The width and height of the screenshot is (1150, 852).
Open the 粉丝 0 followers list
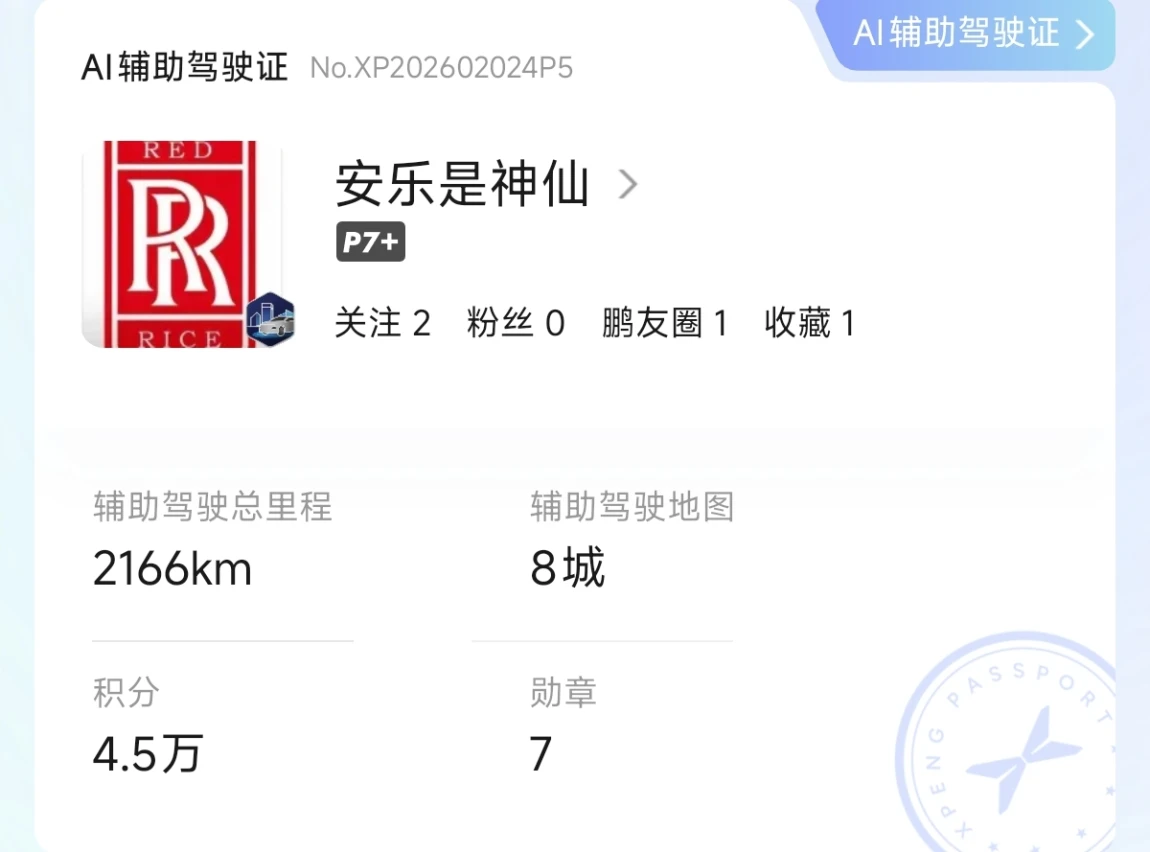coord(515,323)
